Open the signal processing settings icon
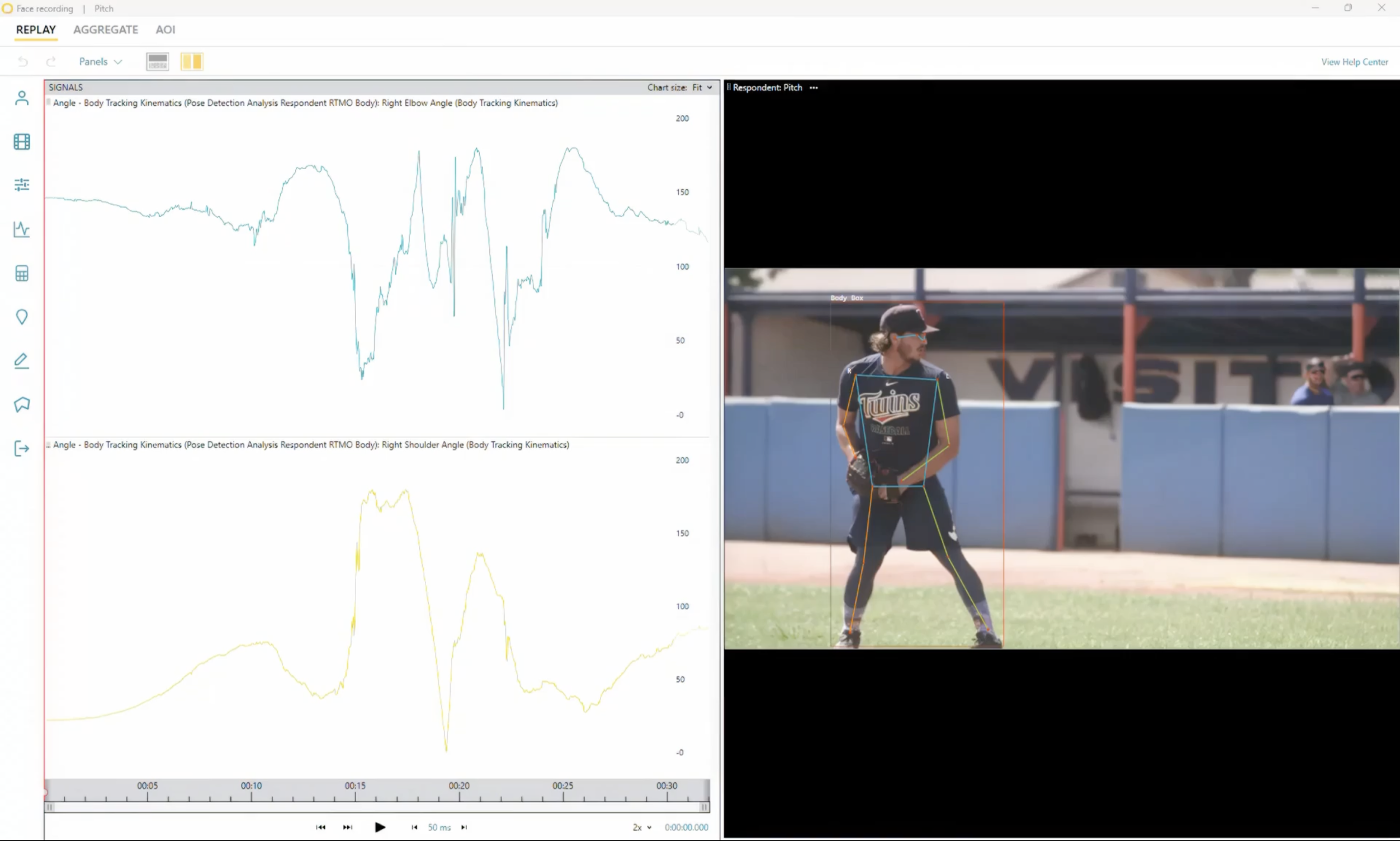This screenshot has width=1400, height=841. point(21,185)
